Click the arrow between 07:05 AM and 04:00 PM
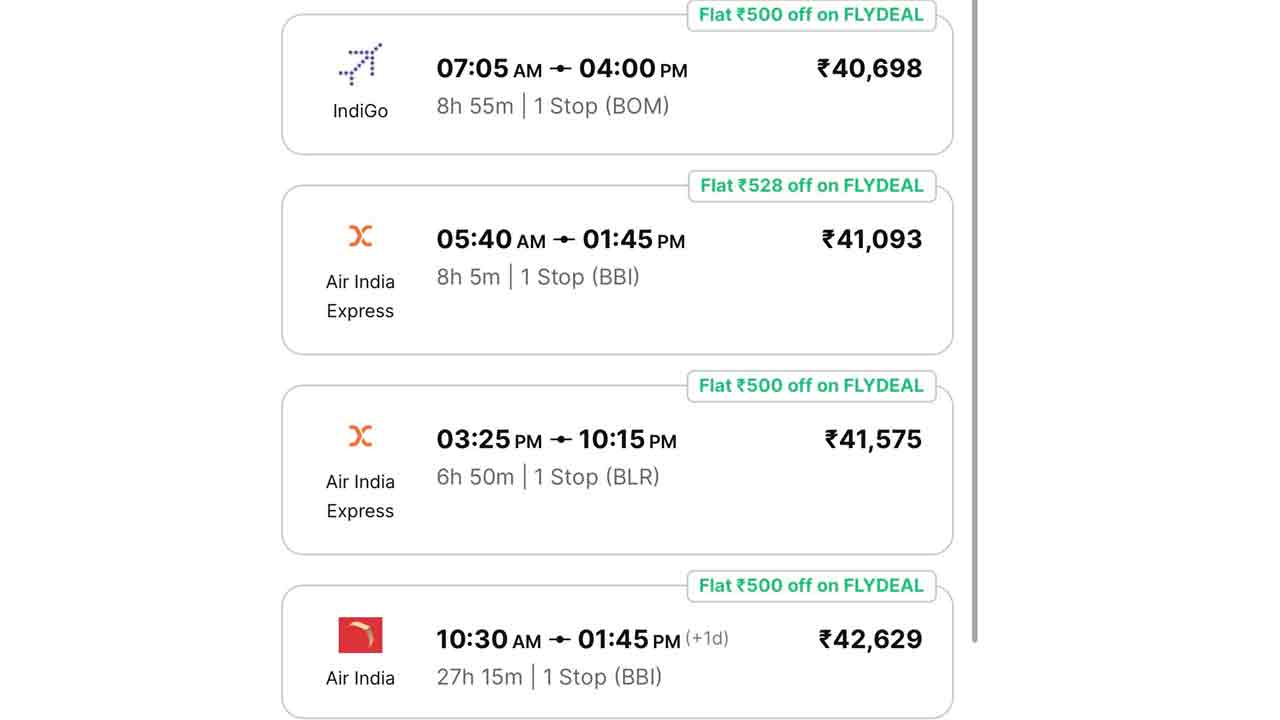Image resolution: width=1280 pixels, height=720 pixels. pyautogui.click(x=561, y=69)
